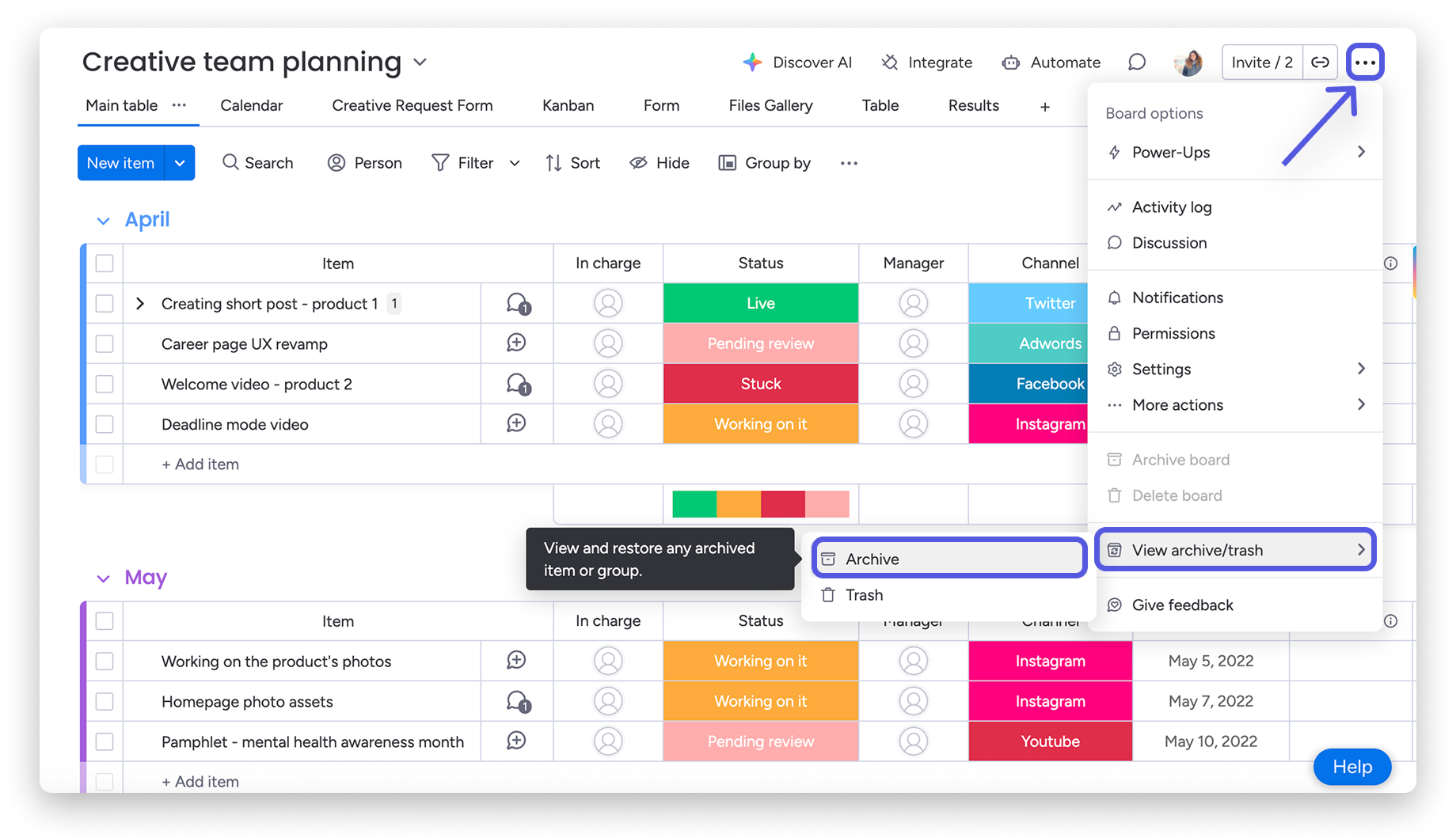This screenshot has width=1456, height=838.
Task: Click the Invite / 2 button
Action: point(1262,62)
